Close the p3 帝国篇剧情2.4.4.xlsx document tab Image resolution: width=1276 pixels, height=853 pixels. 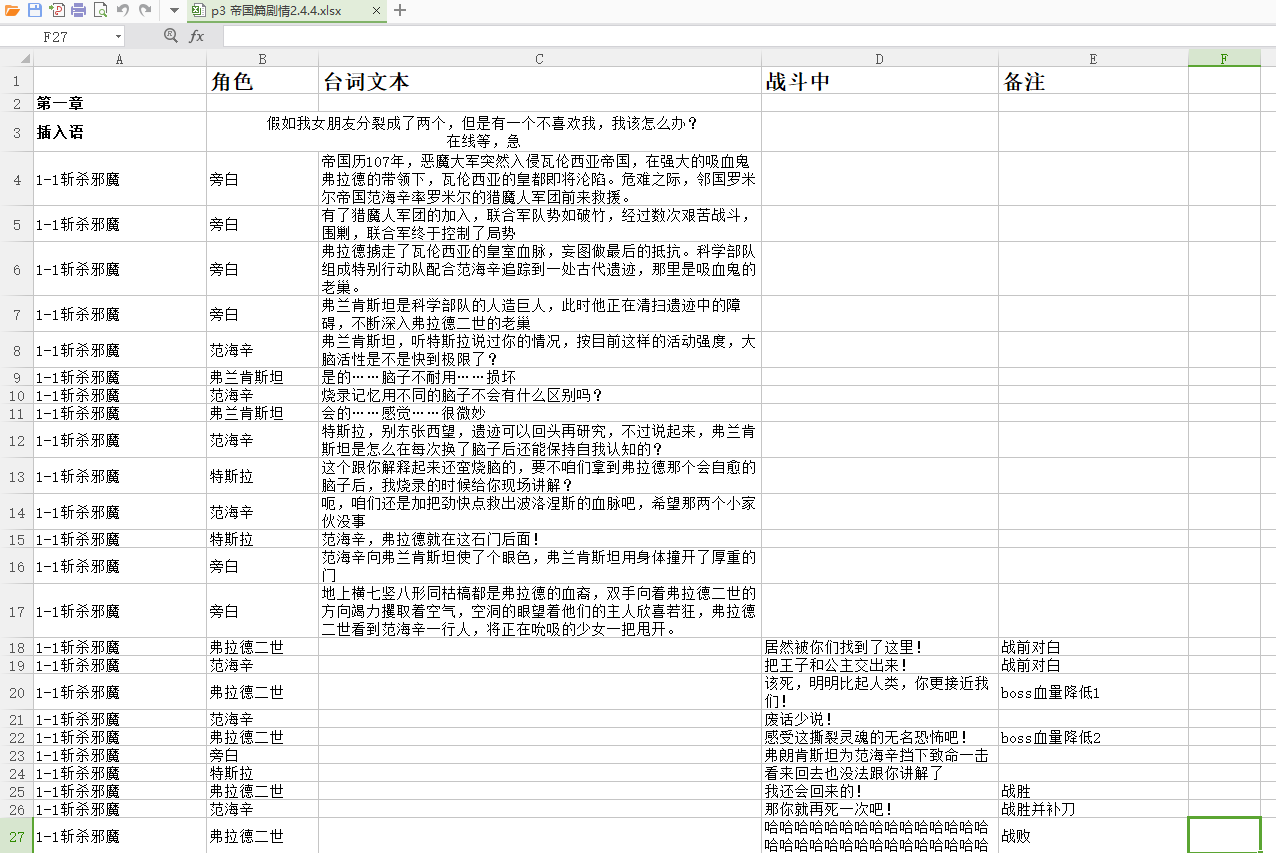(376, 11)
